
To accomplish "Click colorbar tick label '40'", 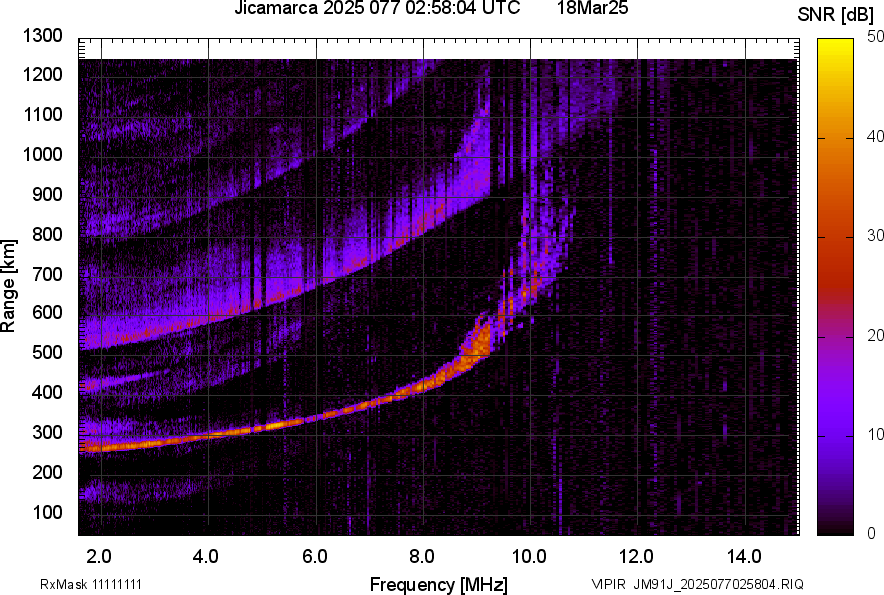I will click(875, 136).
